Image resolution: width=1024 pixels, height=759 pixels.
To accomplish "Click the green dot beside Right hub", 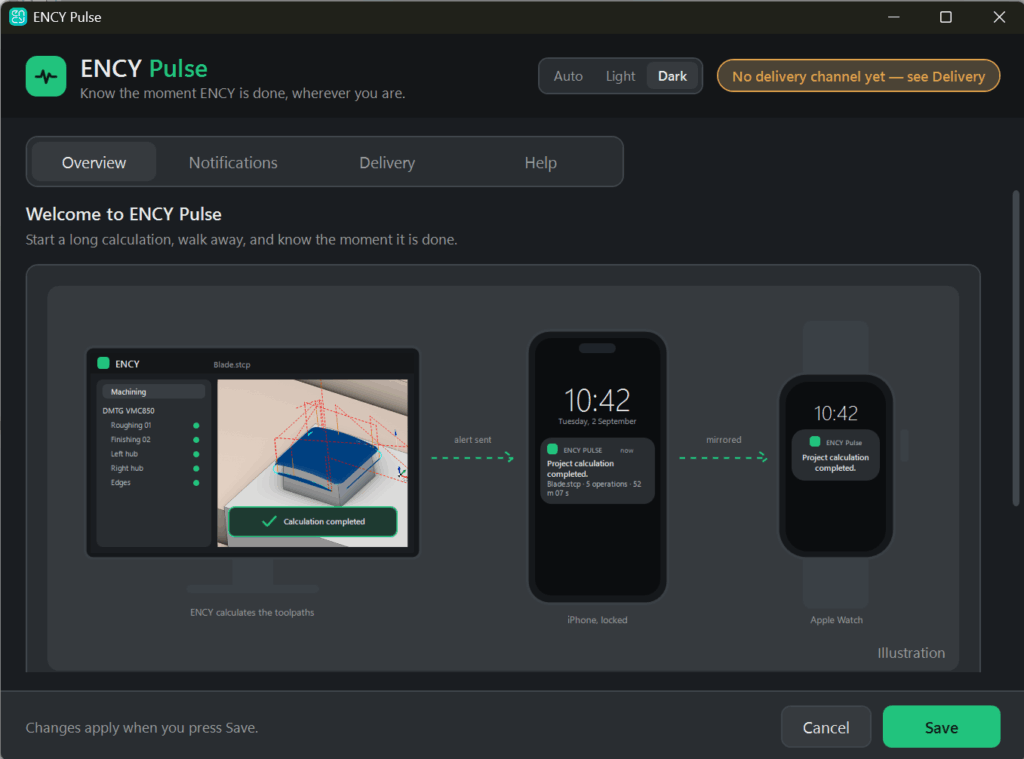I will point(196,468).
